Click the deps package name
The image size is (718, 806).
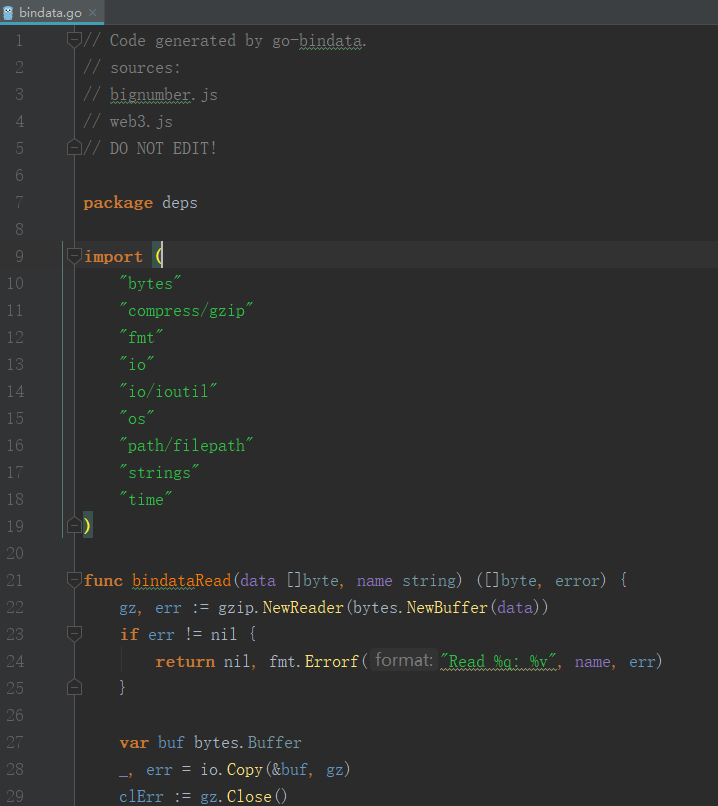(179, 203)
